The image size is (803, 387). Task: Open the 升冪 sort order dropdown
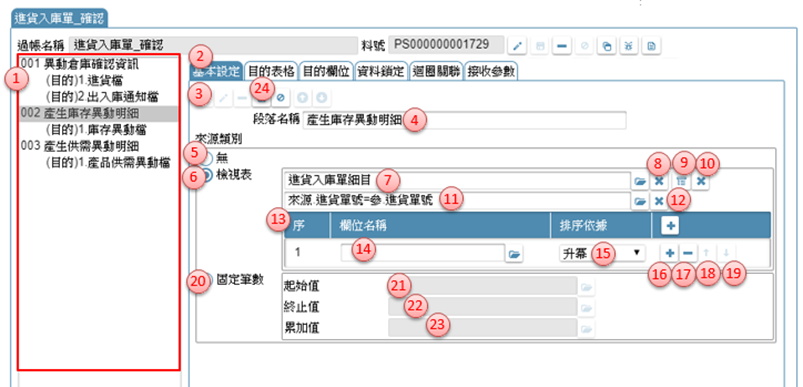[x=601, y=253]
